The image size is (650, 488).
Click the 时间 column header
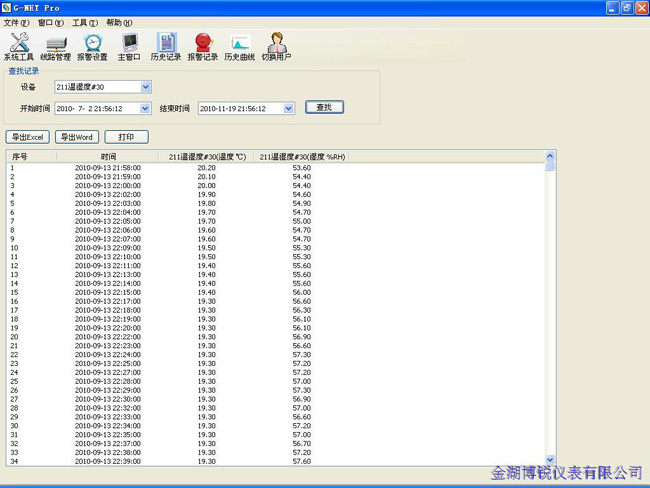click(x=108, y=157)
